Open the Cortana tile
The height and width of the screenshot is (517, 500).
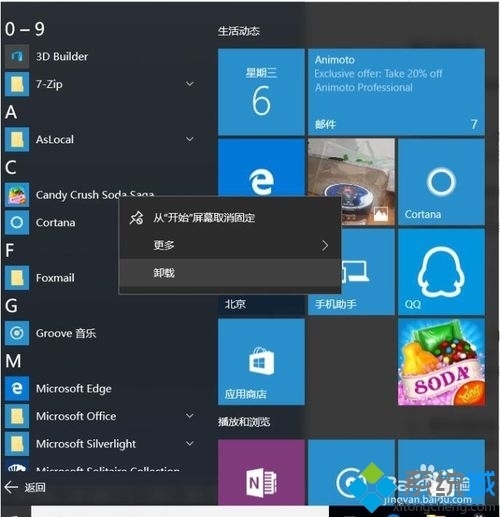click(441, 182)
